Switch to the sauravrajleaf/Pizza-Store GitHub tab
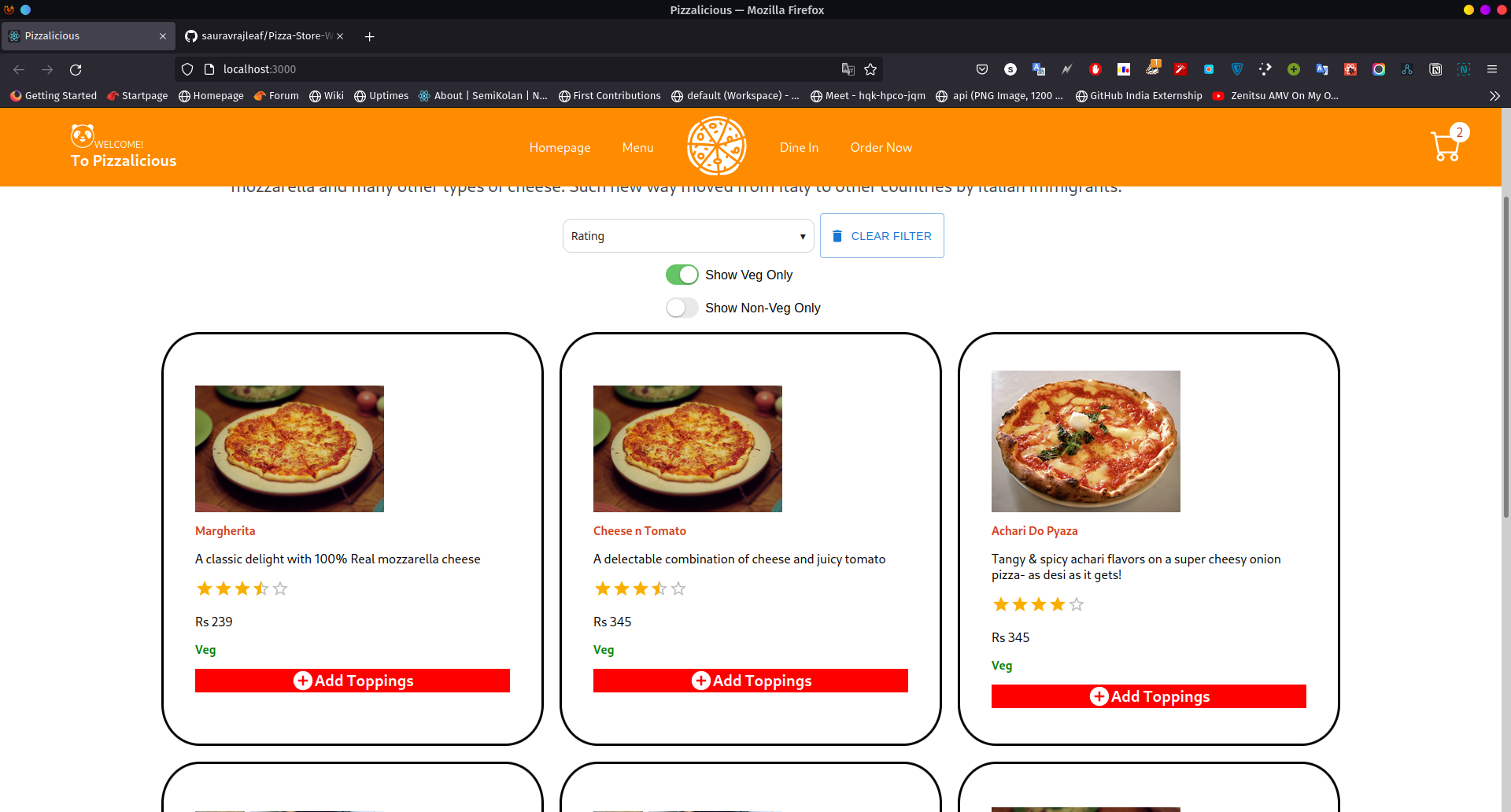The height and width of the screenshot is (812, 1511). point(264,36)
